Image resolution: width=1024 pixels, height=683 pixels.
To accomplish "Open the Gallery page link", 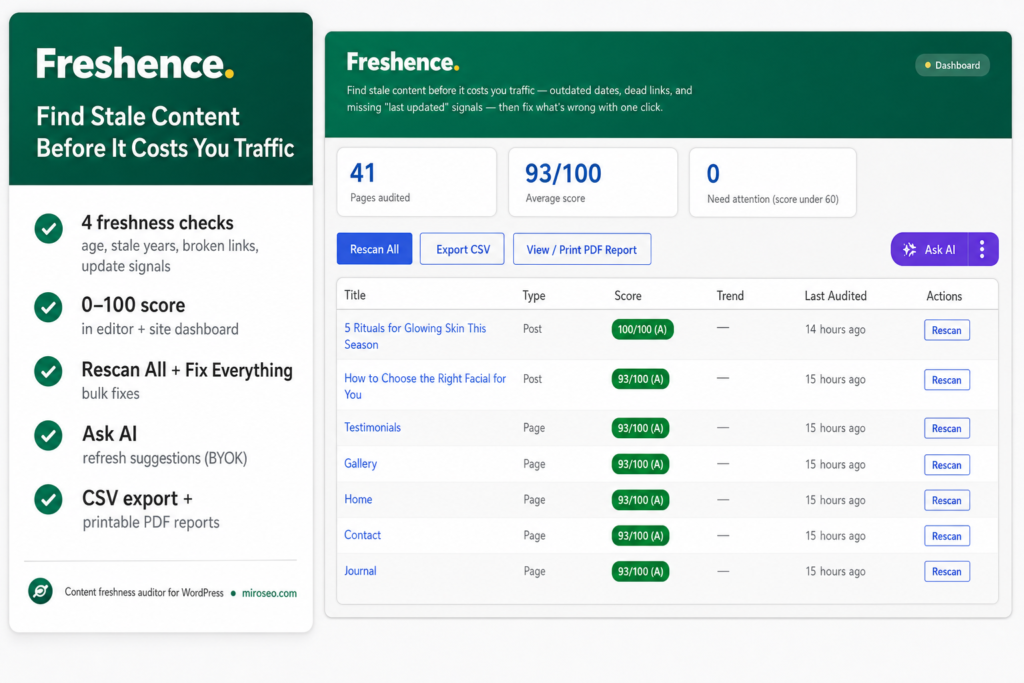I will tap(360, 464).
